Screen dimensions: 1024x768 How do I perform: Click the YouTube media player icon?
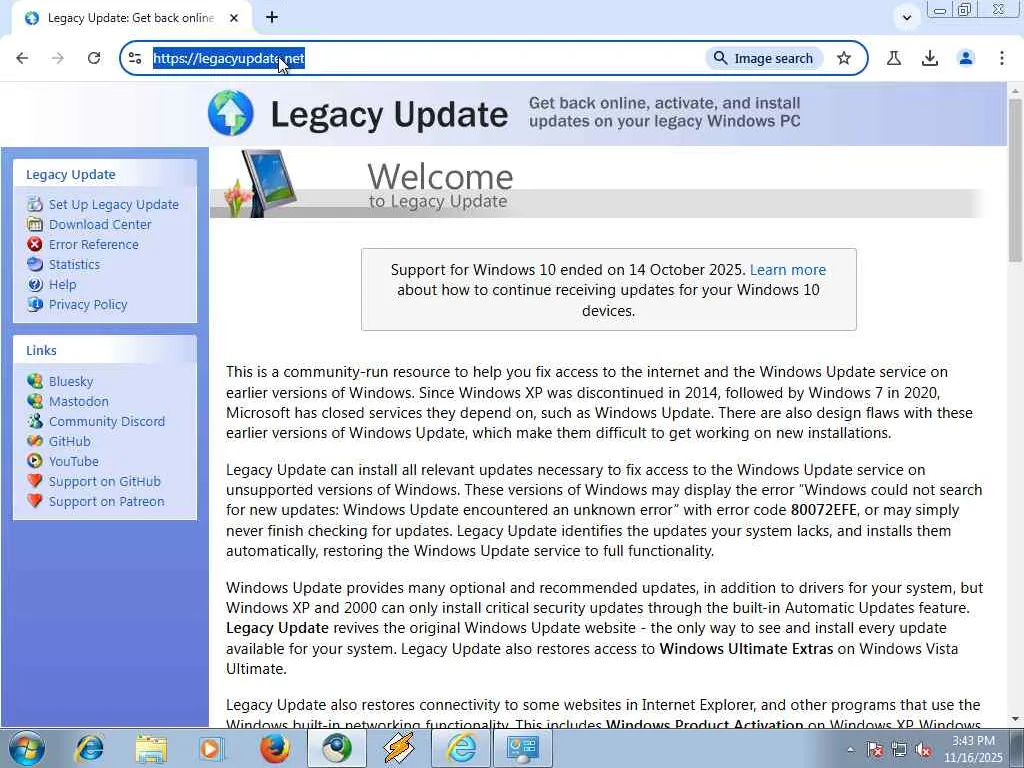pyautogui.click(x=35, y=461)
